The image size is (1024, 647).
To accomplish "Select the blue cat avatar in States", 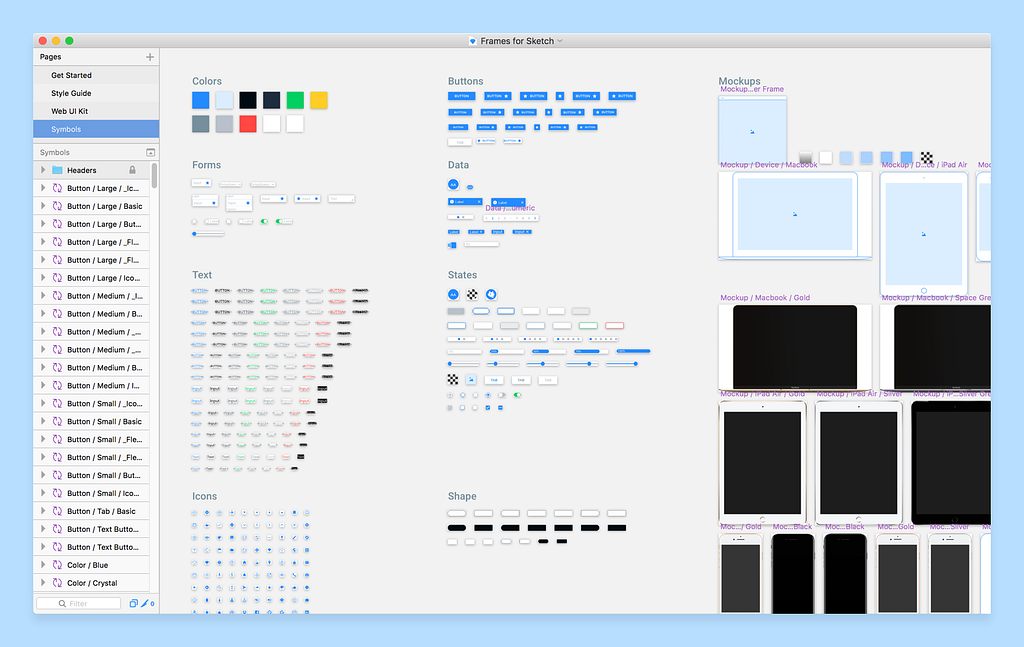I will 491,294.
